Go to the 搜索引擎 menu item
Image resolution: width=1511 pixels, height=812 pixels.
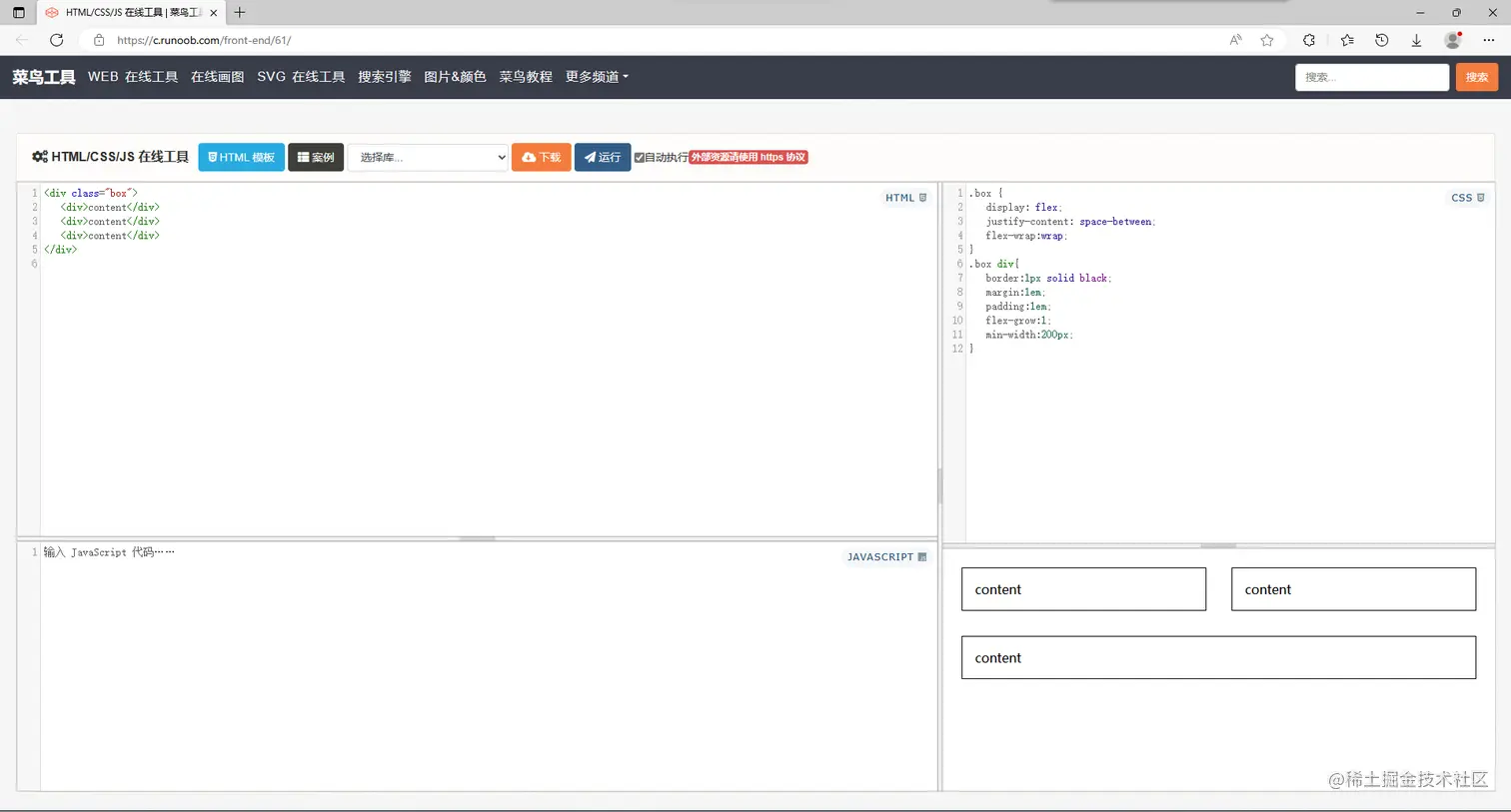coord(385,77)
